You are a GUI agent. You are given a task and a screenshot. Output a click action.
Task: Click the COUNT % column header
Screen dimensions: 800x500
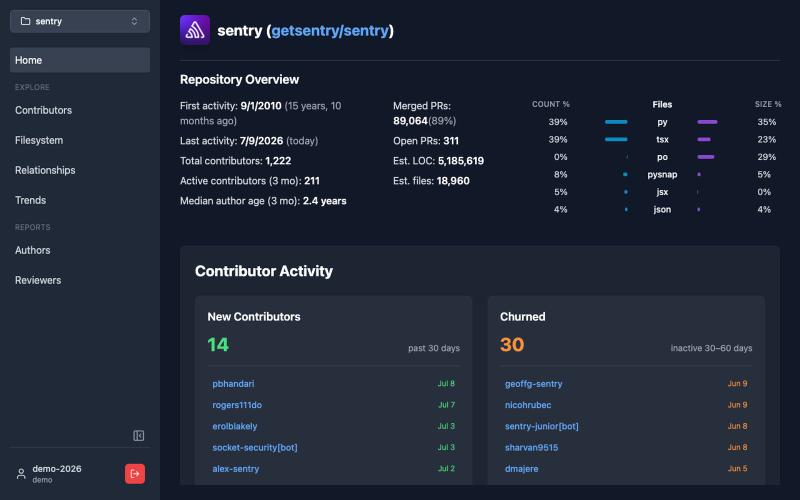pos(551,104)
